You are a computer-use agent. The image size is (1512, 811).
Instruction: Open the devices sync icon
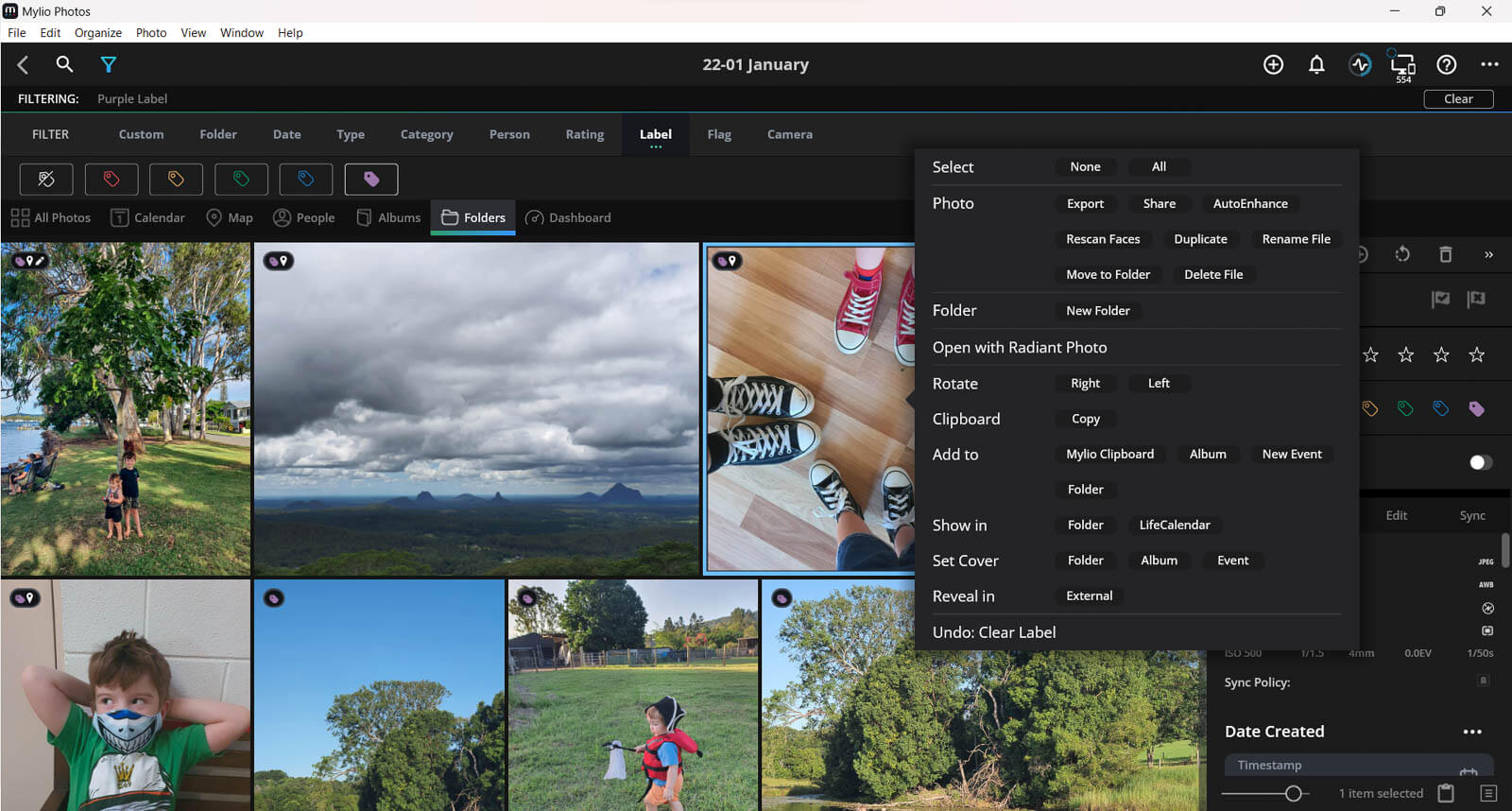point(1403,64)
